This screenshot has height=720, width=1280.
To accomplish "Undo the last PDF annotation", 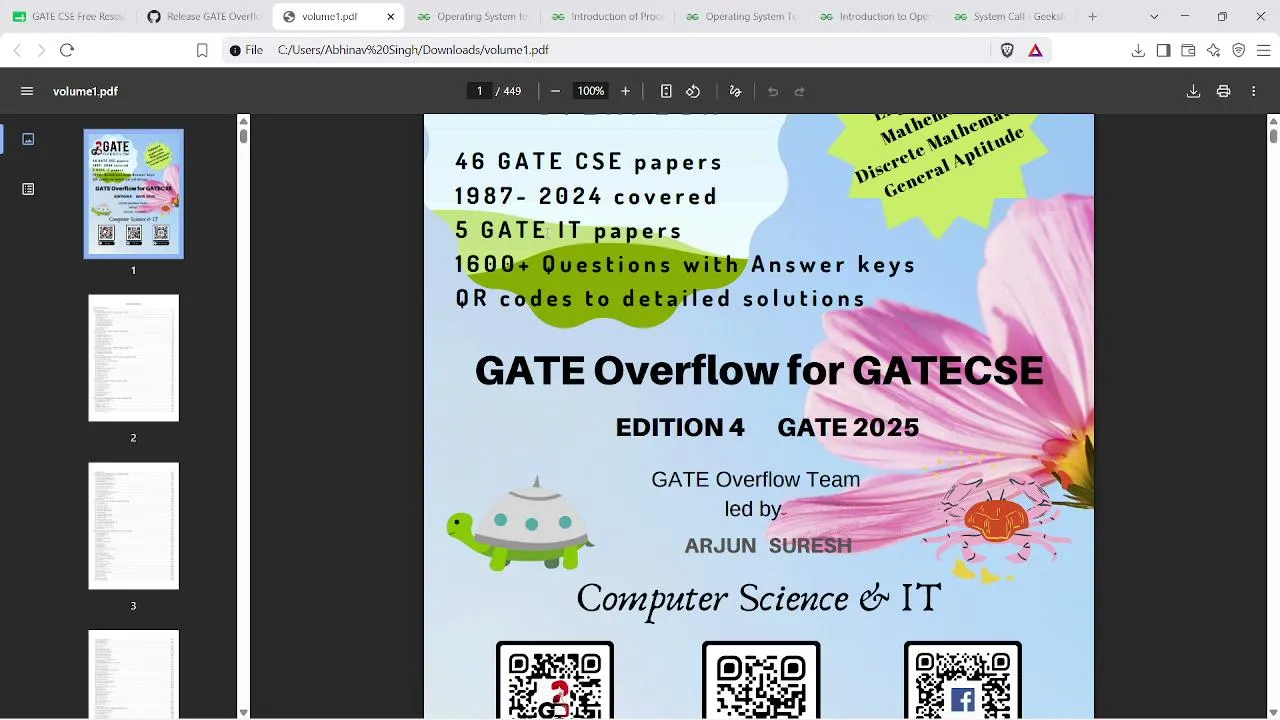I will point(772,91).
